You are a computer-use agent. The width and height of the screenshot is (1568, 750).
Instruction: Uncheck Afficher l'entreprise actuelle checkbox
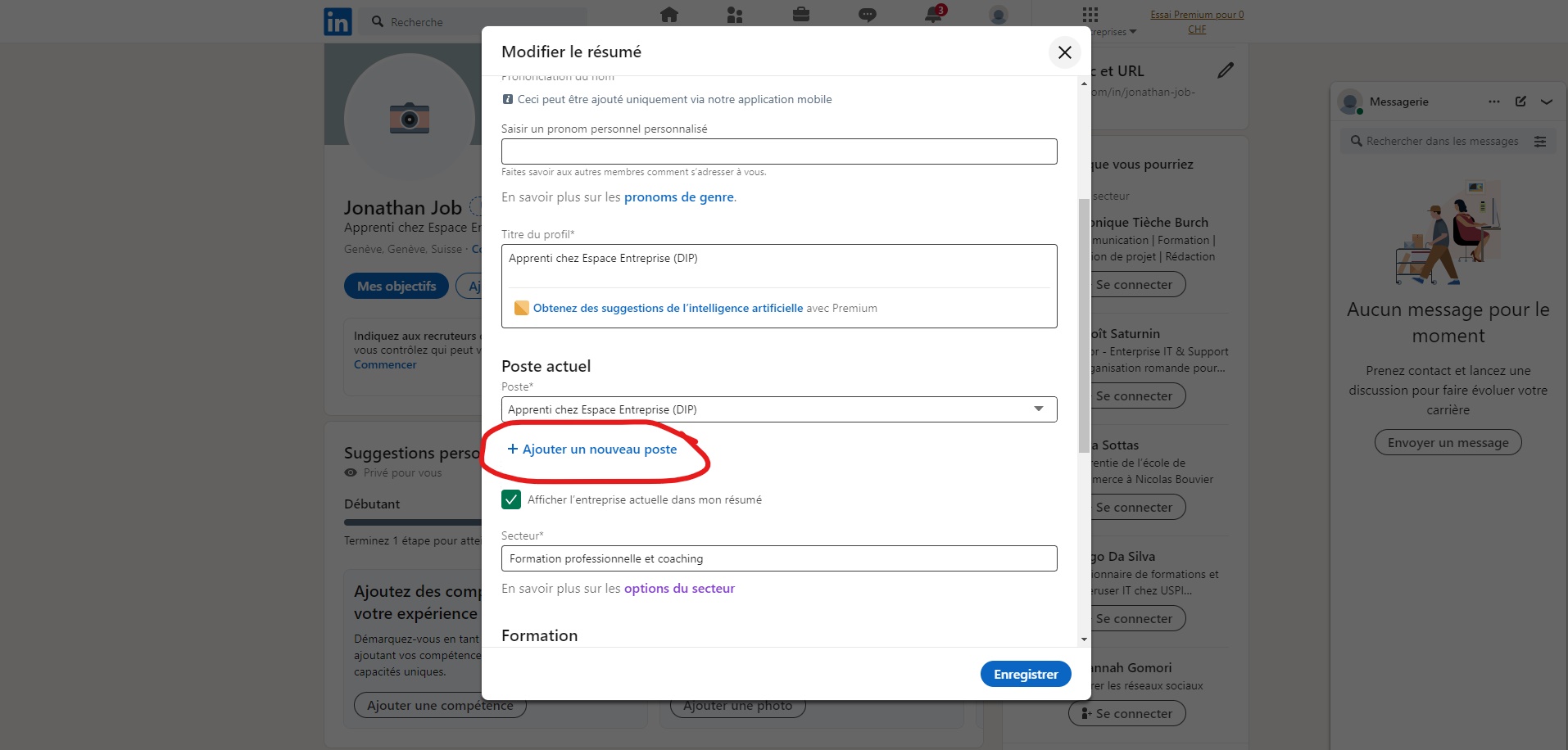point(511,499)
